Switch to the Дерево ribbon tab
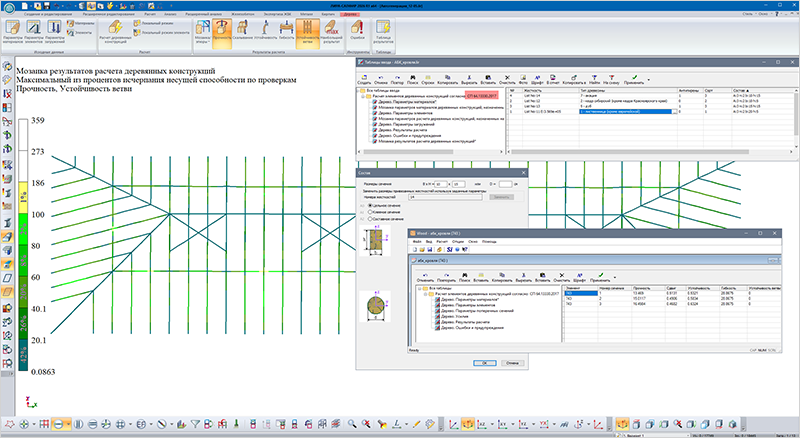 [x=351, y=14]
